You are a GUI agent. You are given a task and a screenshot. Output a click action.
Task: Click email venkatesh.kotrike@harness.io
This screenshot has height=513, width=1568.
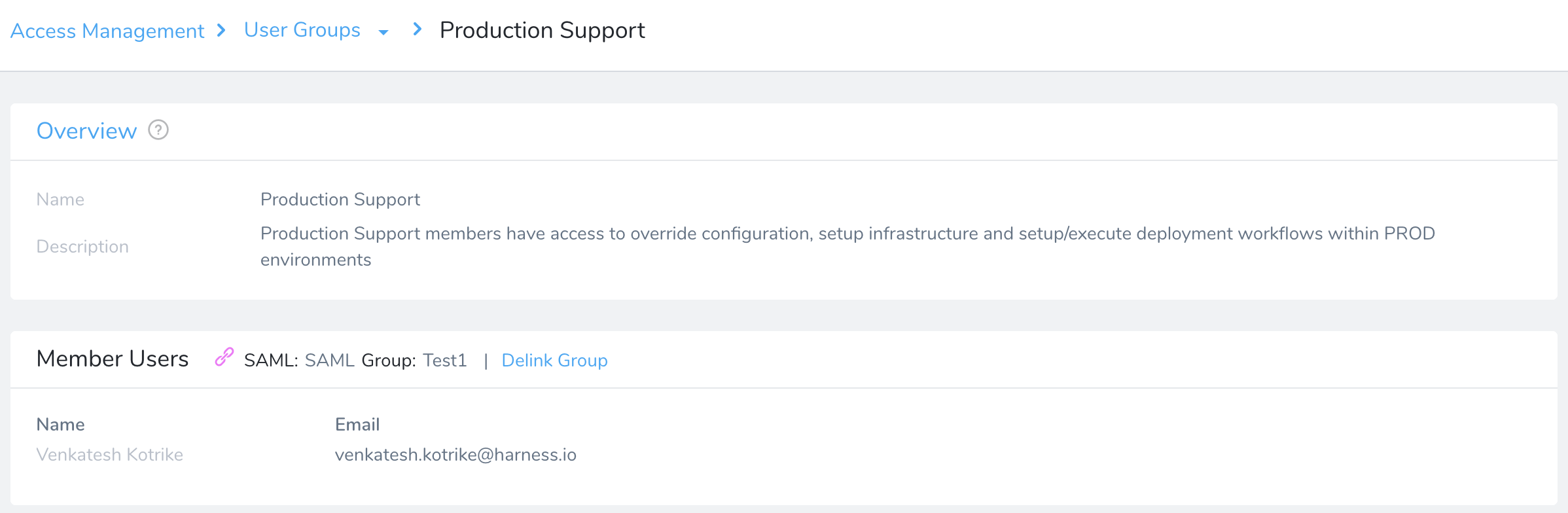click(x=455, y=455)
